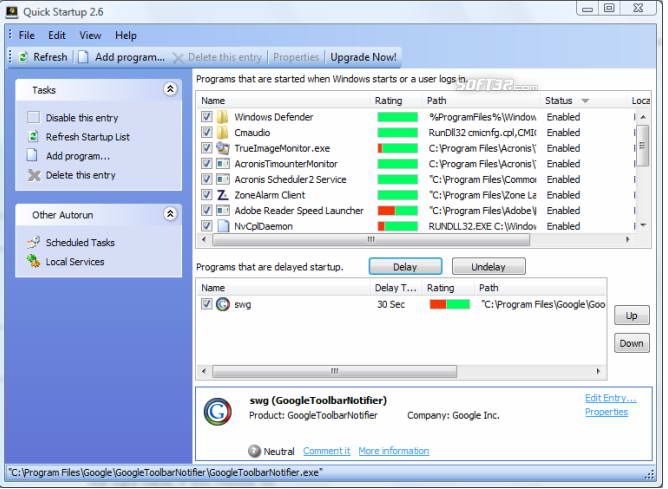The width and height of the screenshot is (668, 489).
Task: Click the Up button
Action: pos(631,316)
